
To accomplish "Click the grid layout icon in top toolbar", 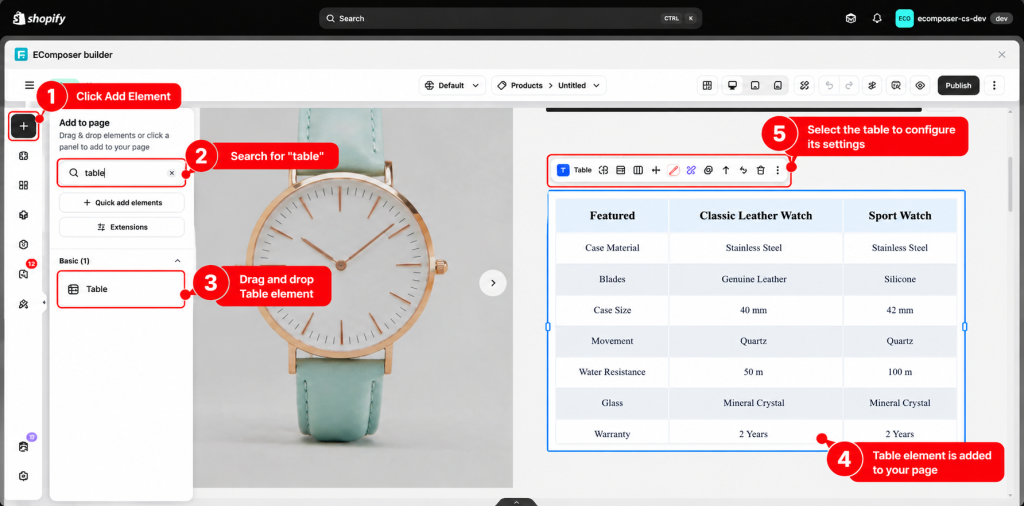I will tap(707, 86).
